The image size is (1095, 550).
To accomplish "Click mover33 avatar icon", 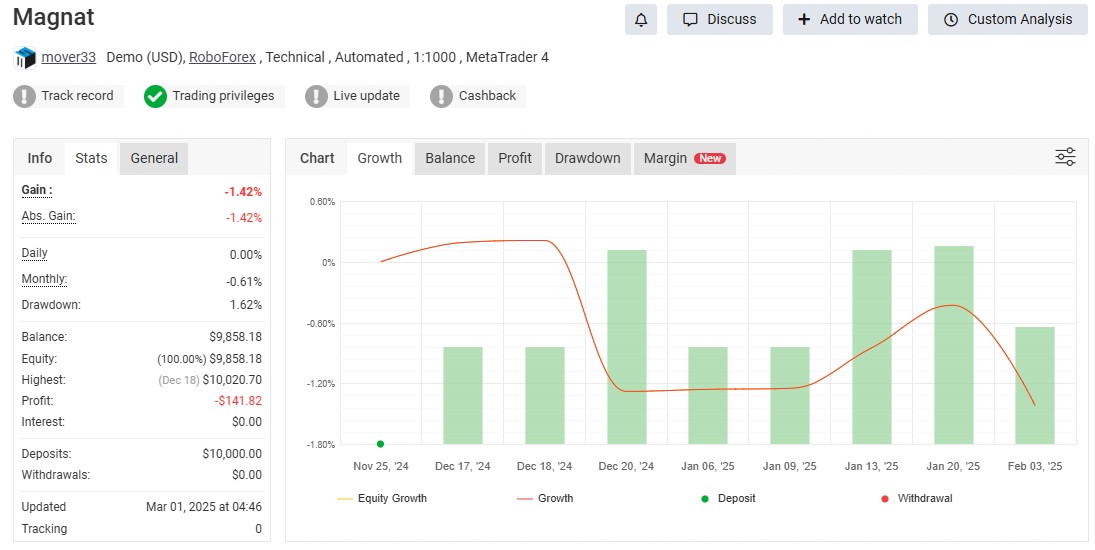I will click(x=25, y=58).
